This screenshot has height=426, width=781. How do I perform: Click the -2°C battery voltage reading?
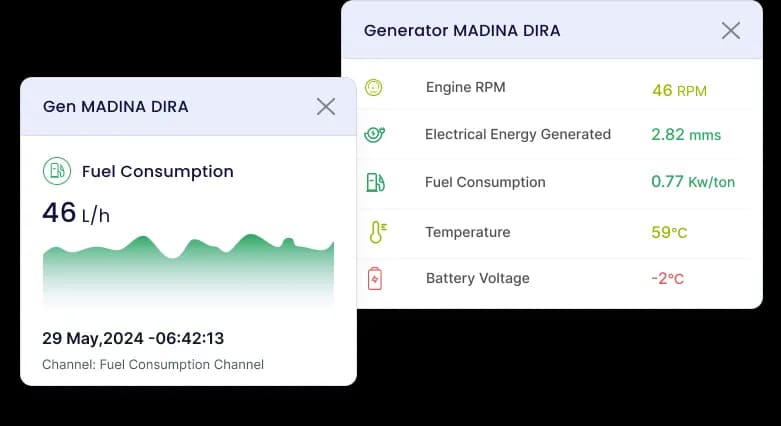coord(668,279)
